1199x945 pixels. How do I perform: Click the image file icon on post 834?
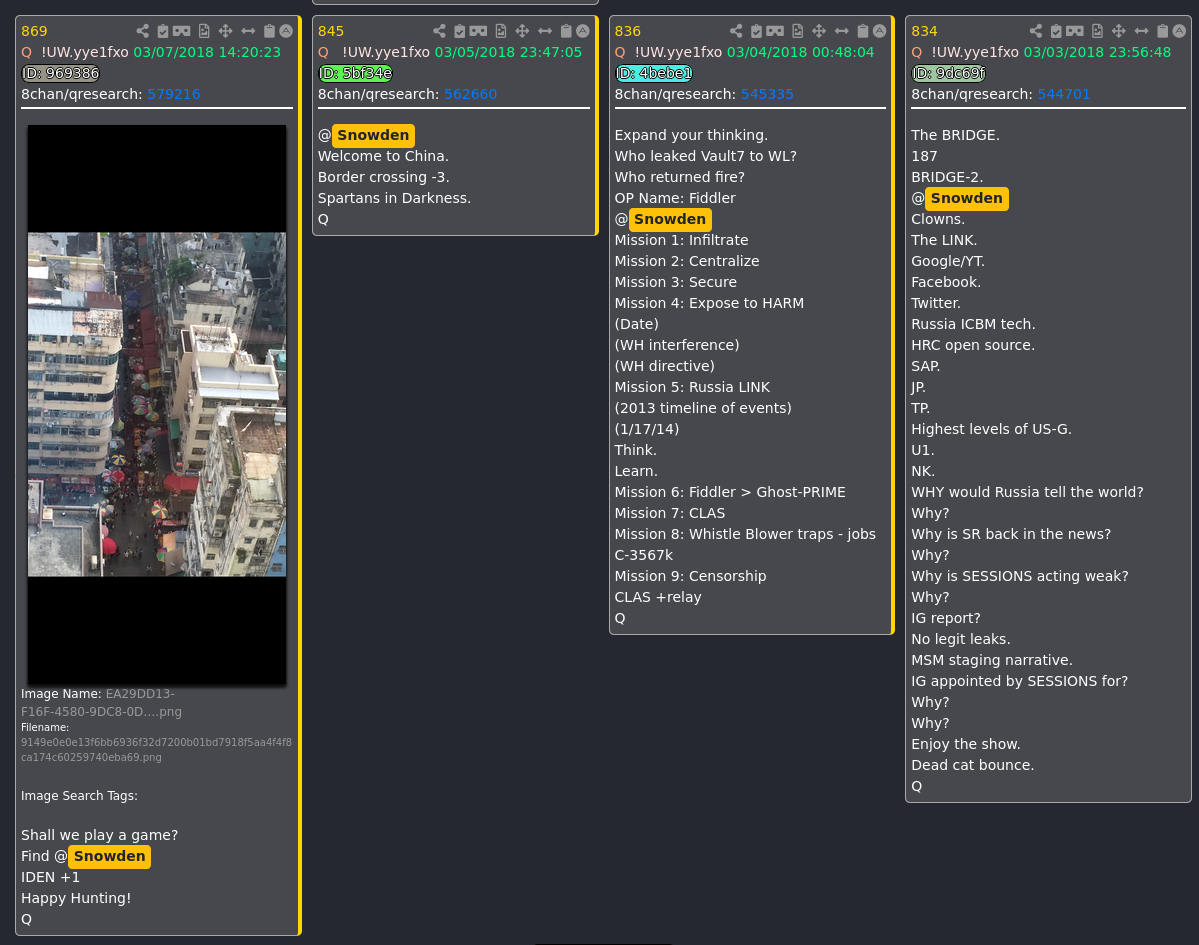coord(1097,31)
